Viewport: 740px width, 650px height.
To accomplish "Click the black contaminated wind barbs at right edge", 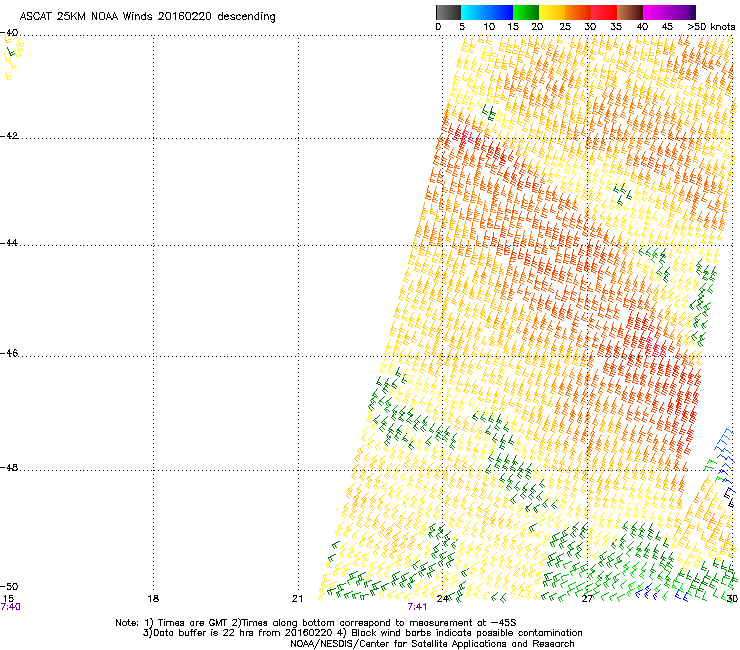I will tap(729, 497).
